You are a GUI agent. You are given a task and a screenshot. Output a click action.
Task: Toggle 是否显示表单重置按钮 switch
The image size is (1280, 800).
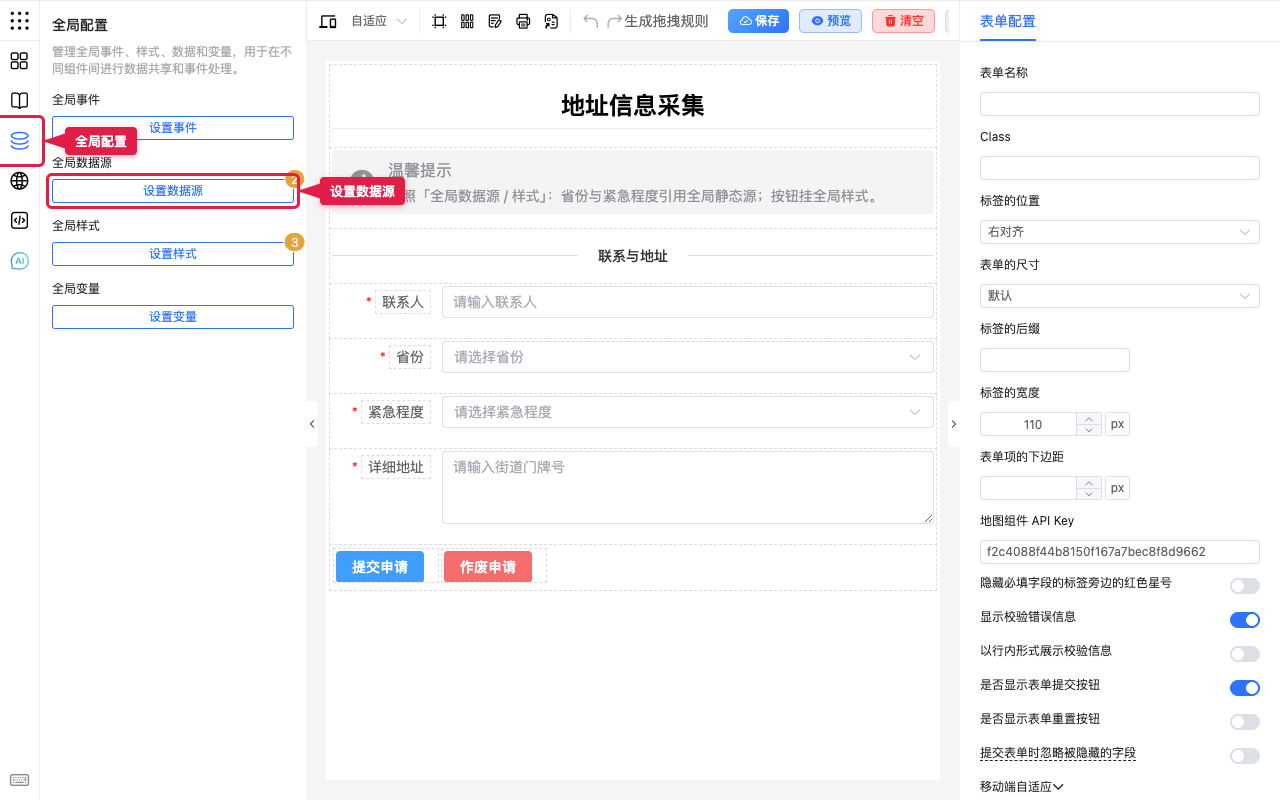click(1245, 722)
